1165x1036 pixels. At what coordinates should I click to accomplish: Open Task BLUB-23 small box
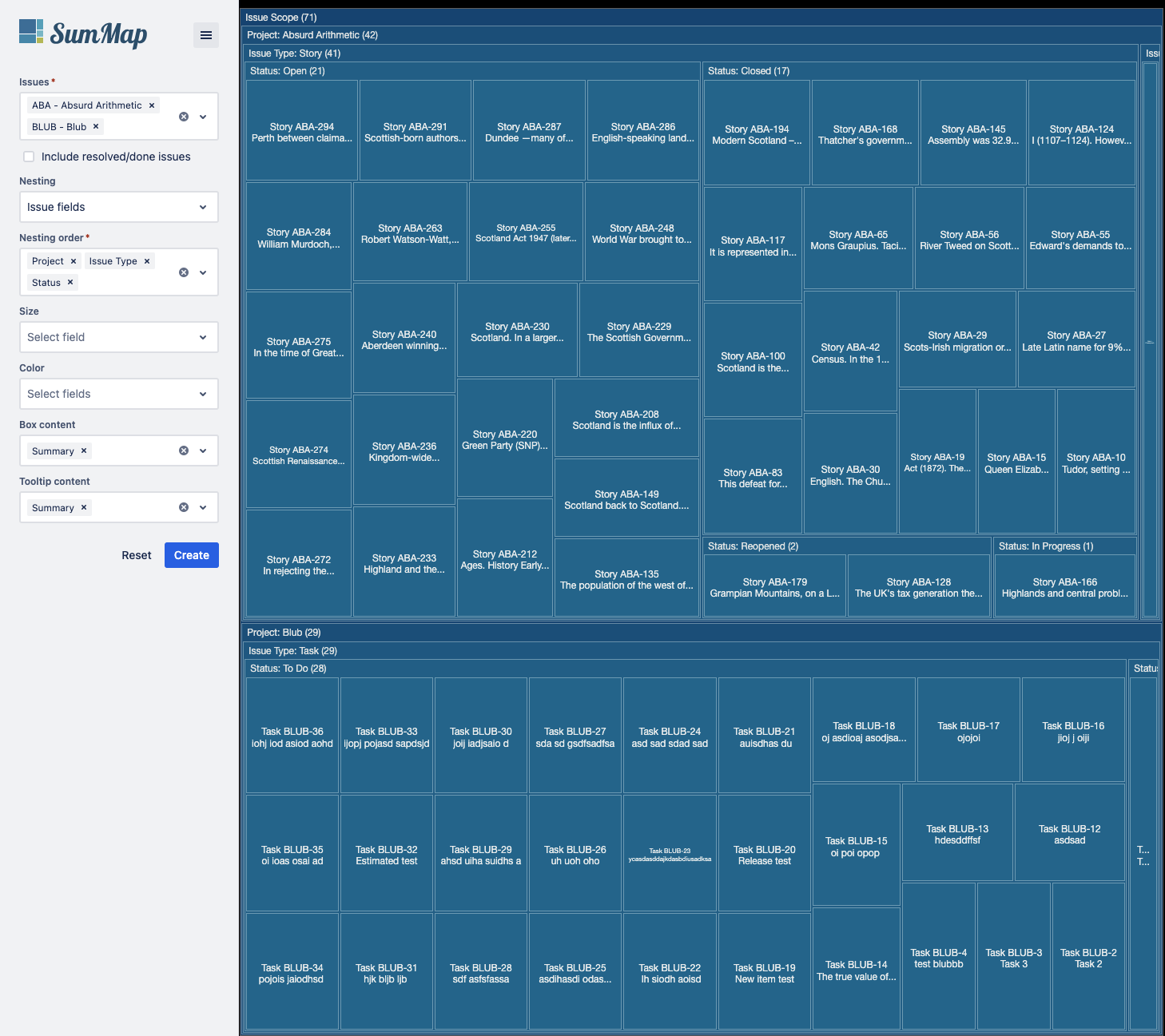click(x=670, y=854)
